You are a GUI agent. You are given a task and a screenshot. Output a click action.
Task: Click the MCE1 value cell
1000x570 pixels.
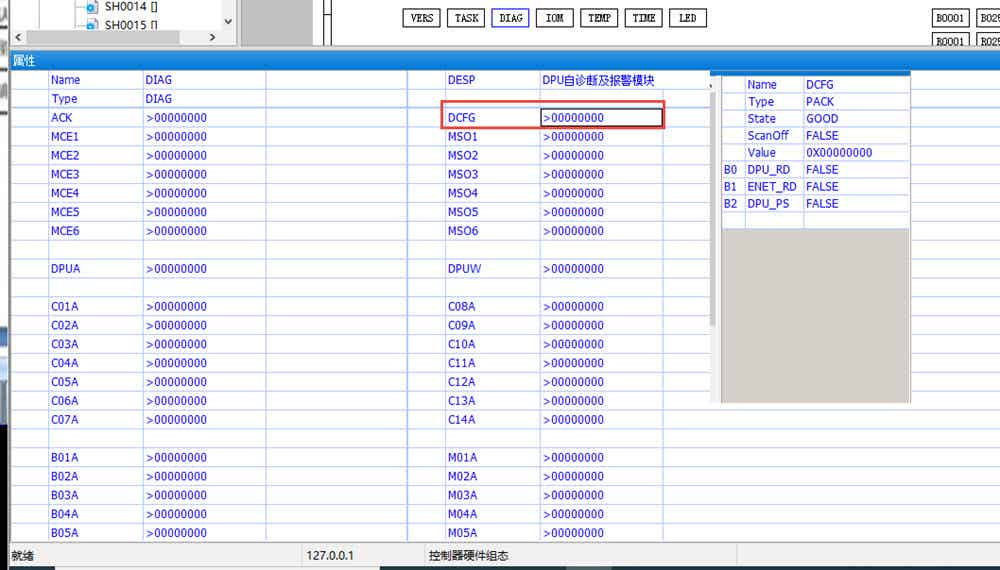[x=204, y=136]
